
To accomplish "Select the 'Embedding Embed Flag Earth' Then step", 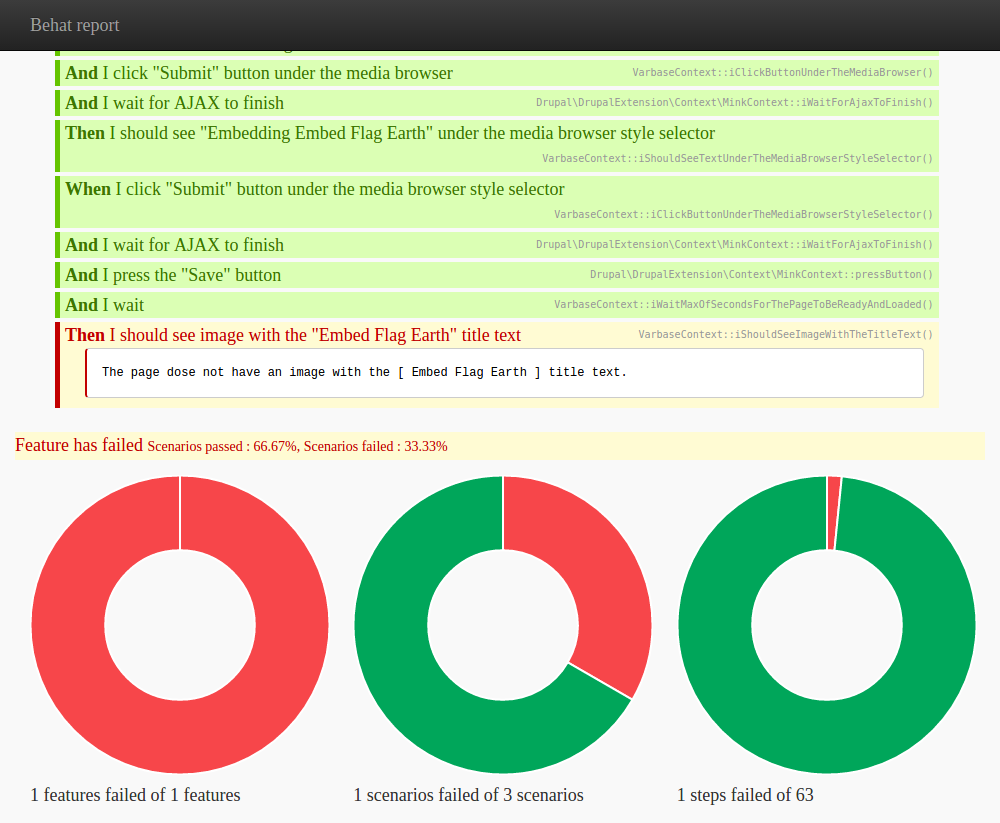I will point(497,145).
